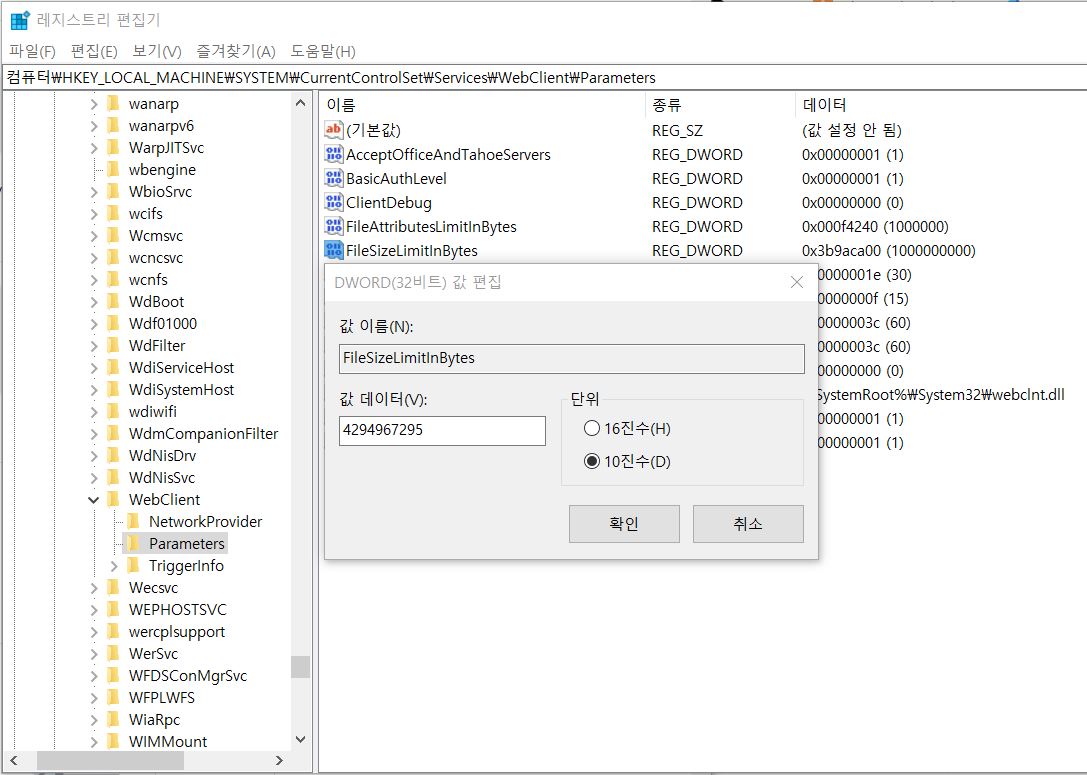Click the (기본값) string value icon
This screenshot has width=1087, height=775.
(x=333, y=130)
